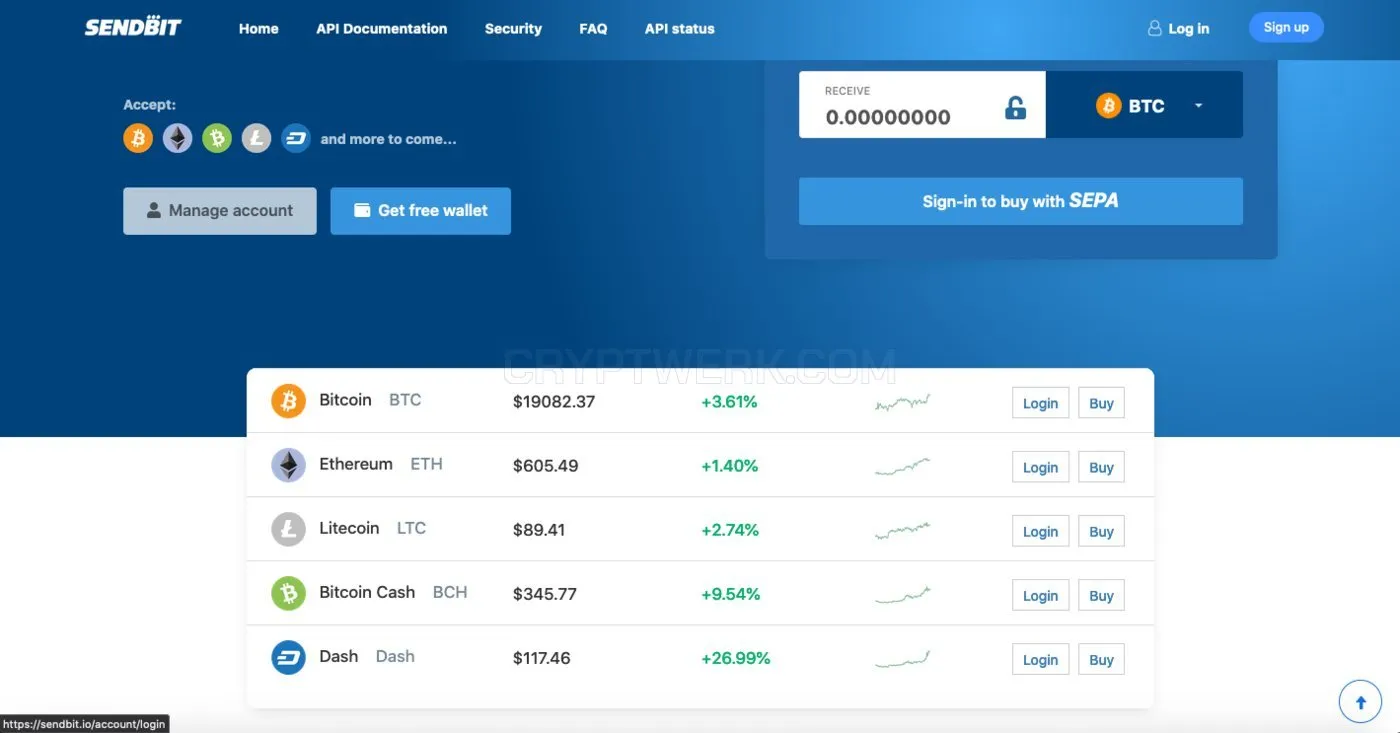Click the +3.61% change for Bitcoin

click(x=729, y=402)
